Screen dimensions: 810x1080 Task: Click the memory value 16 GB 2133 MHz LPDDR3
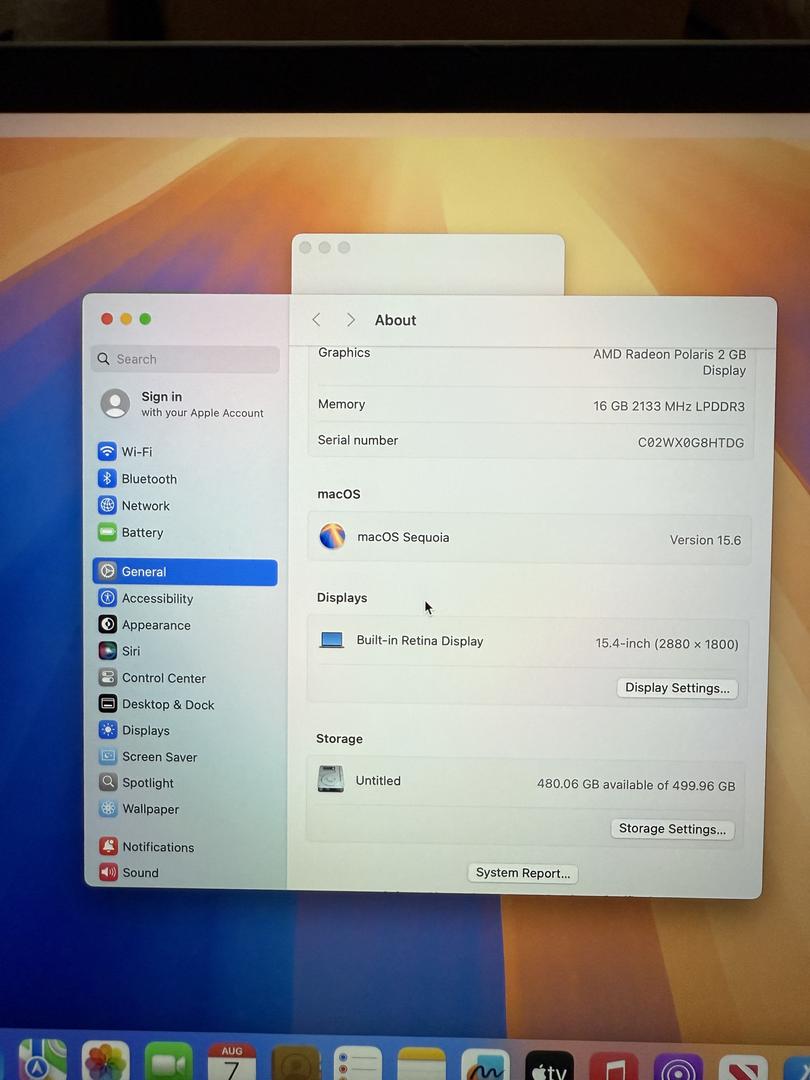tap(669, 406)
